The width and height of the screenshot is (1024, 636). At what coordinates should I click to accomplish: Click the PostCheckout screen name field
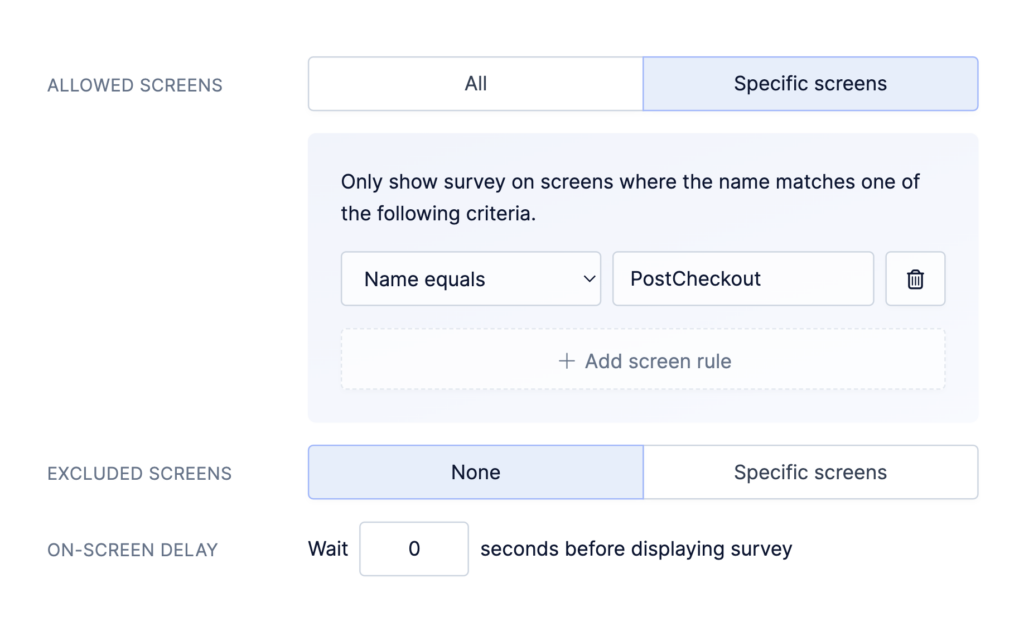click(x=742, y=279)
